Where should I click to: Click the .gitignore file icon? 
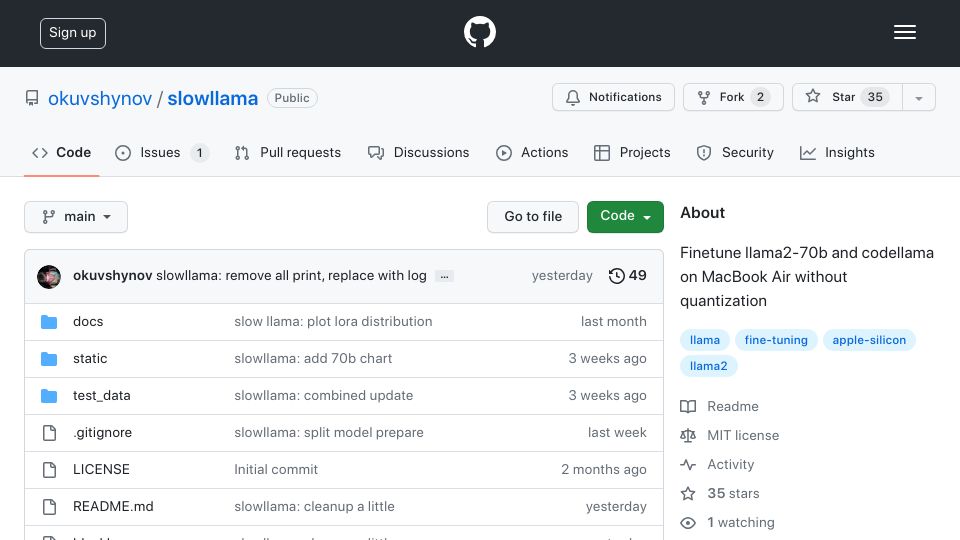pyautogui.click(x=49, y=433)
